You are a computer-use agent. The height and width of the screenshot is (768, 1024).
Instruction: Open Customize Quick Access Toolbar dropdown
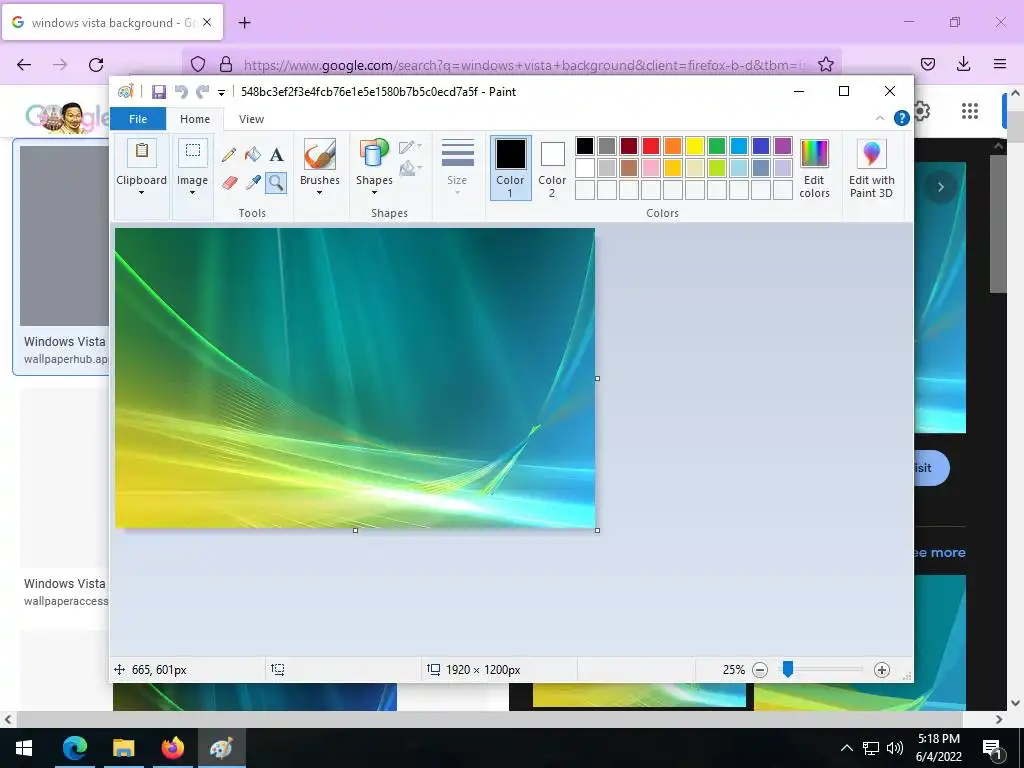click(221, 93)
